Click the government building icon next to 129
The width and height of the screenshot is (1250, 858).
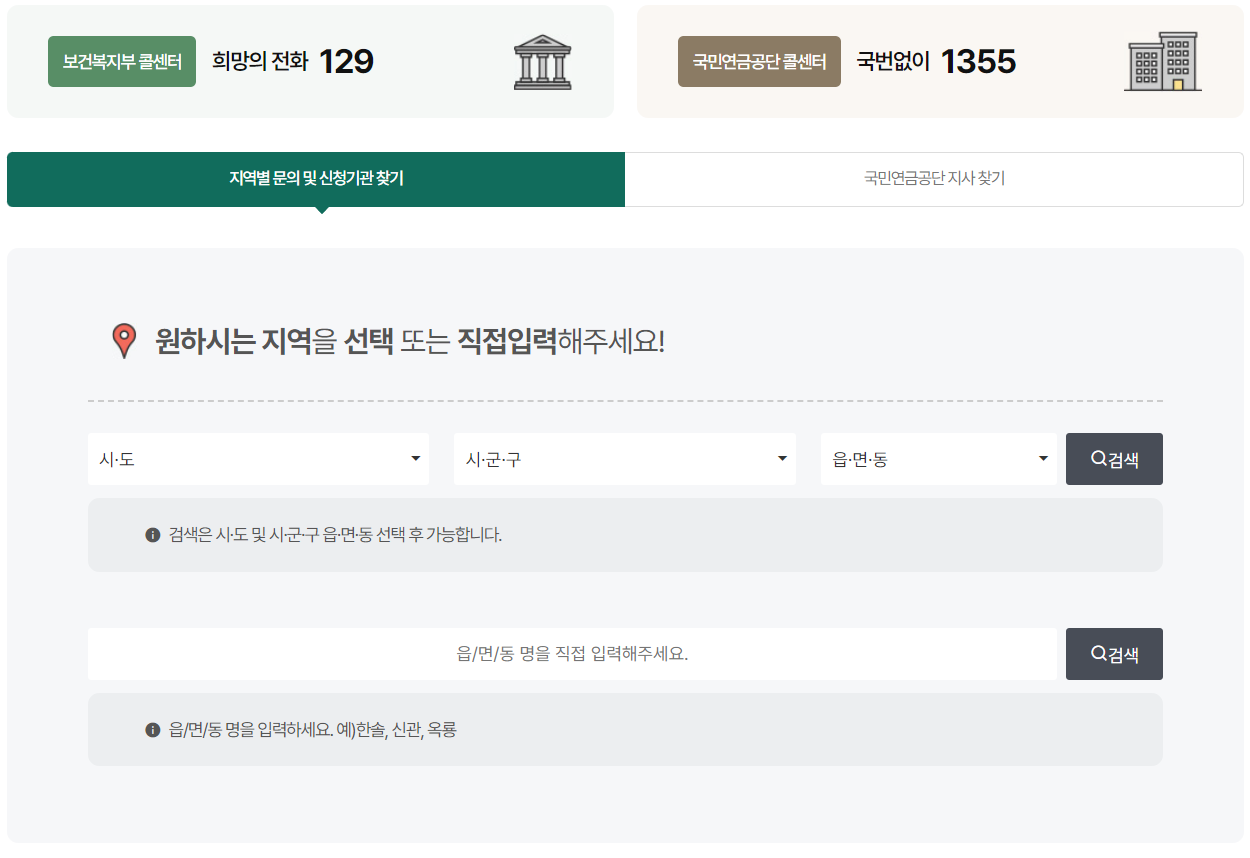(x=542, y=61)
